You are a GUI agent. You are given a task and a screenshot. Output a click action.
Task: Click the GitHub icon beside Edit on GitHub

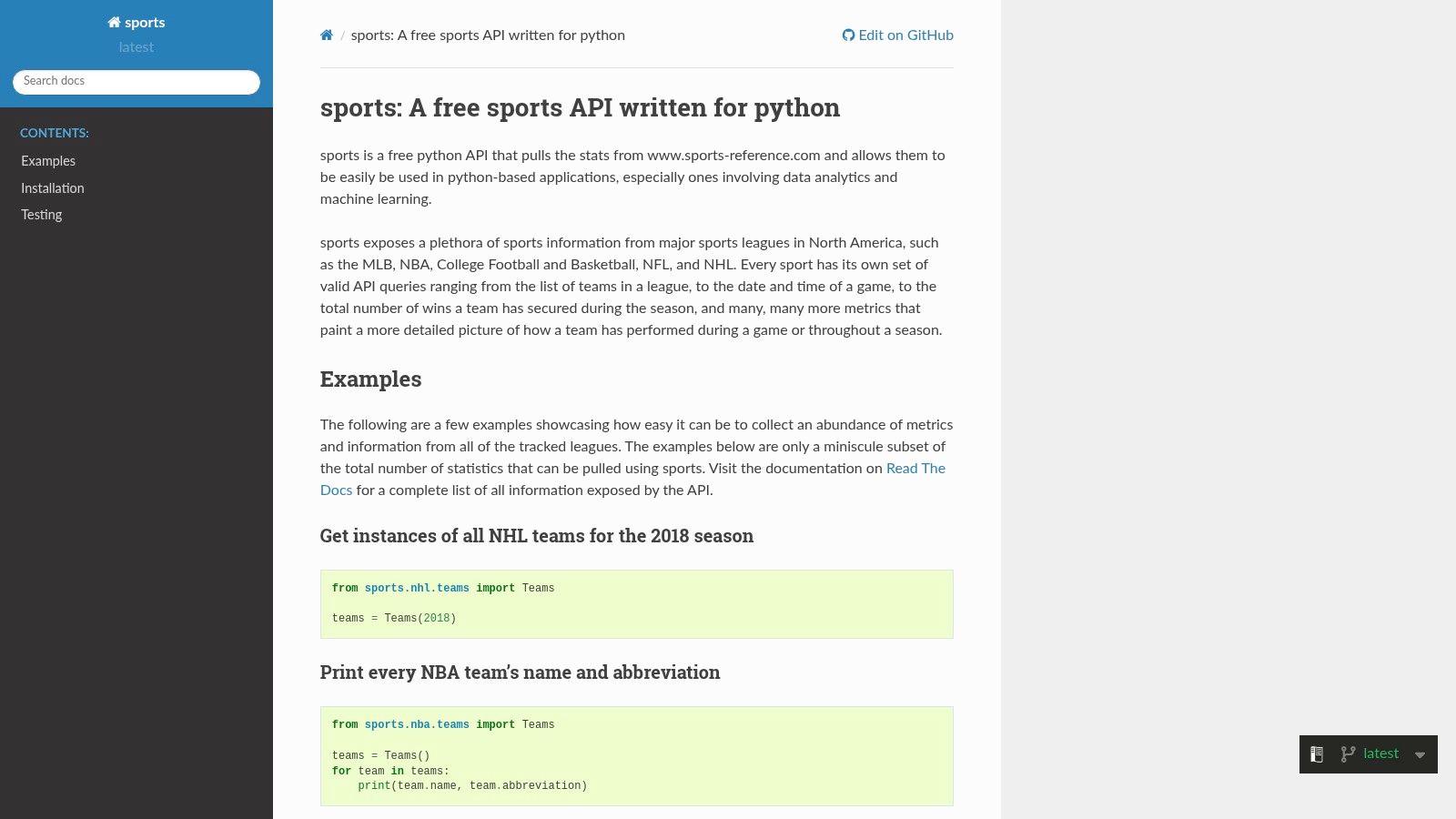click(848, 35)
